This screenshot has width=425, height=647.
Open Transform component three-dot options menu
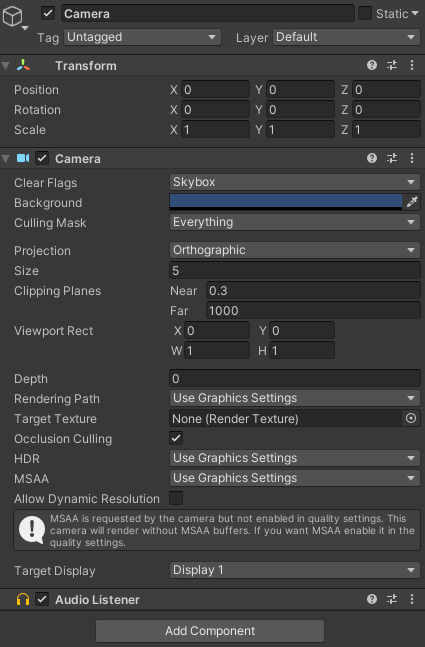tap(412, 65)
